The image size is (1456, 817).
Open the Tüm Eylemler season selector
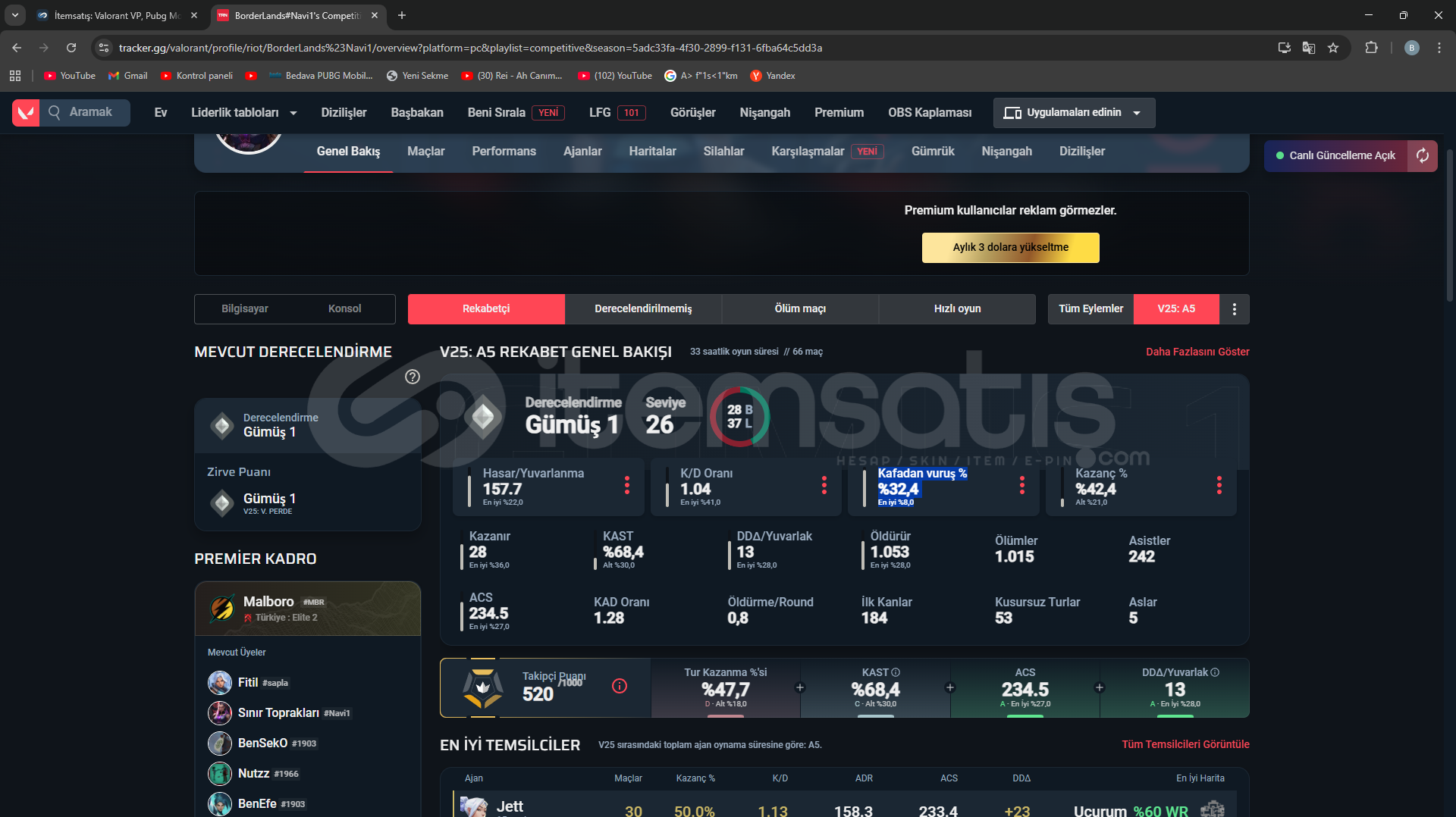coord(1090,309)
